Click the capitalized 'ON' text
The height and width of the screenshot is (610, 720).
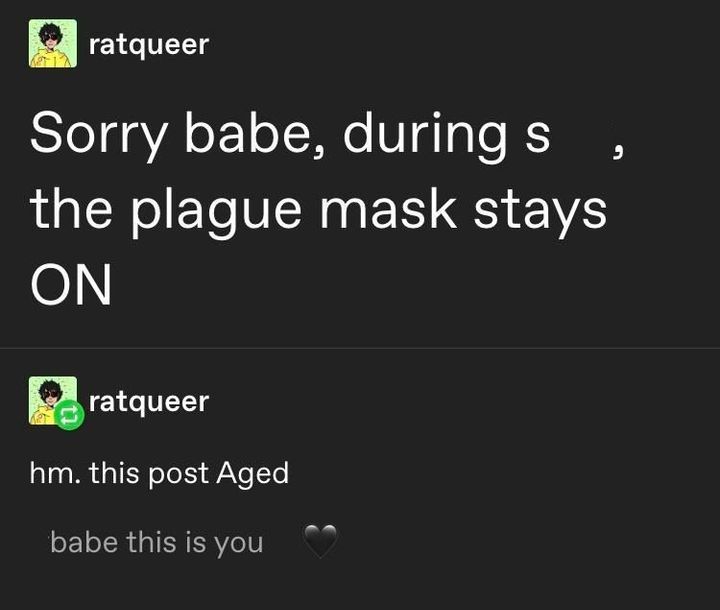coord(71,285)
